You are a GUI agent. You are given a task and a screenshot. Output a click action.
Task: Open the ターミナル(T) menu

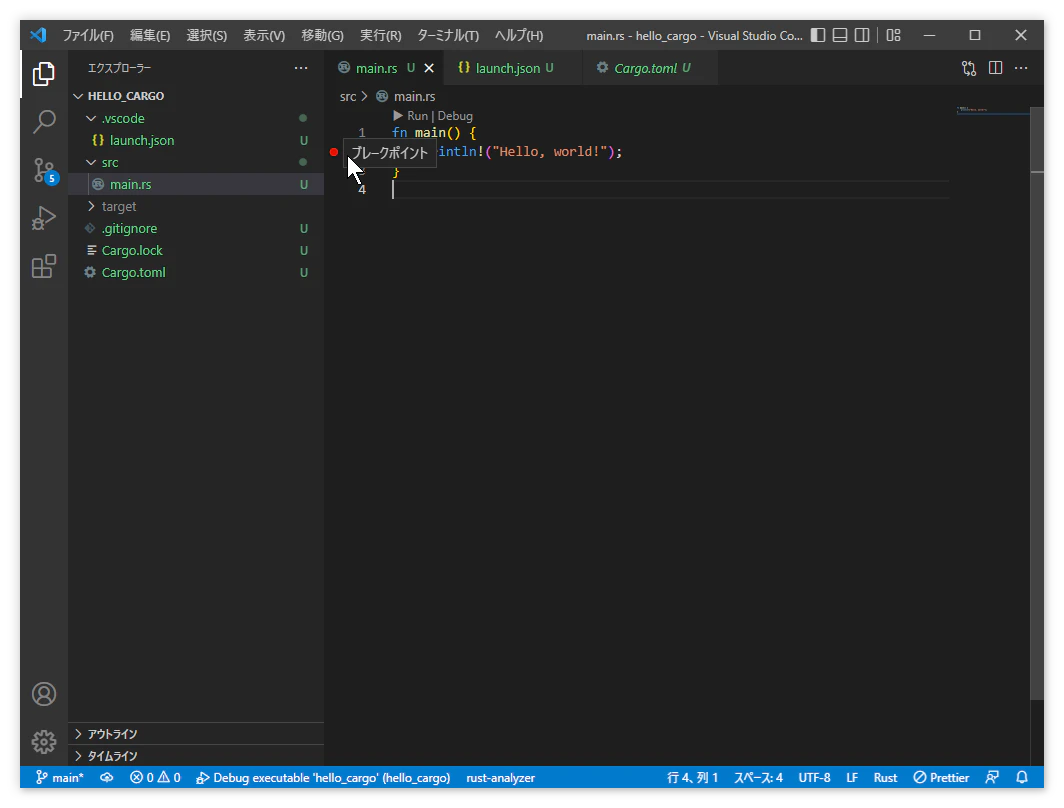pos(448,35)
